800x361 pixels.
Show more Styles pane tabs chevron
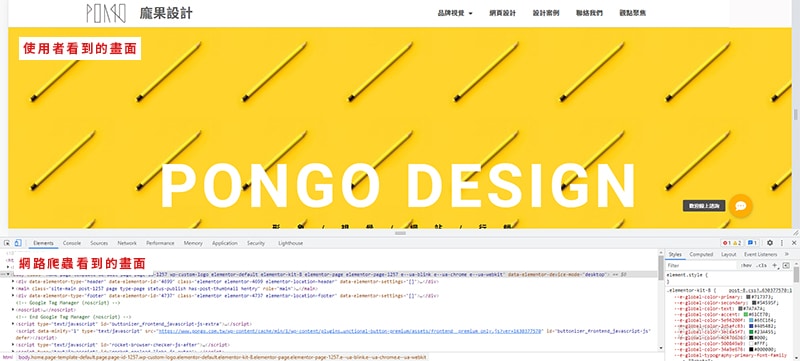pyautogui.click(x=786, y=254)
